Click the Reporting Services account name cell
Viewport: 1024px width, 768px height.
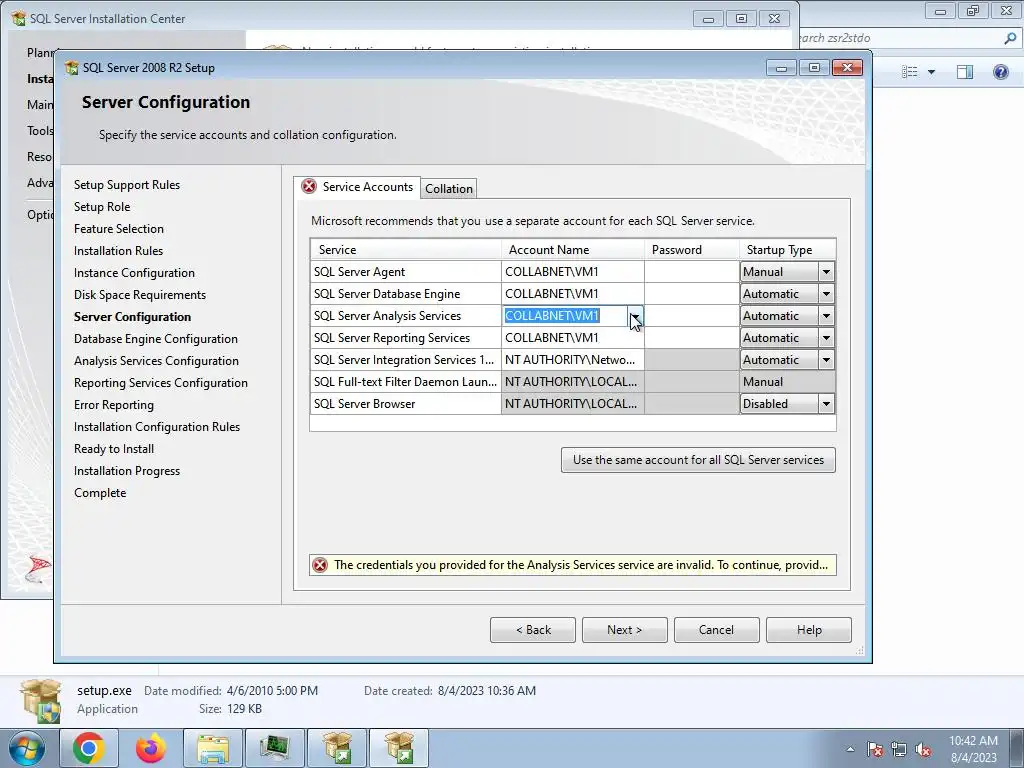[x=573, y=338]
